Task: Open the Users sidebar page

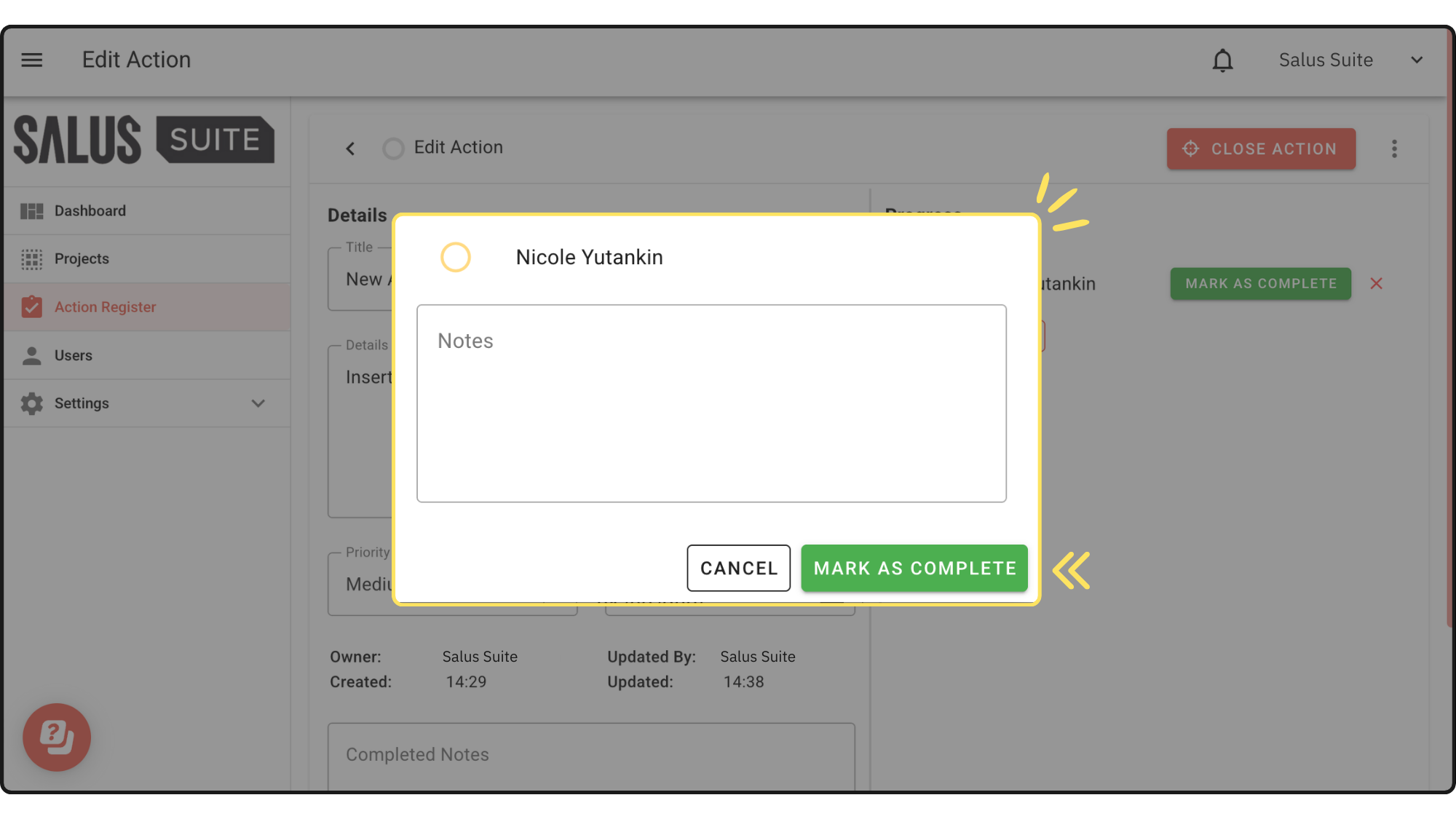Action: click(x=74, y=355)
